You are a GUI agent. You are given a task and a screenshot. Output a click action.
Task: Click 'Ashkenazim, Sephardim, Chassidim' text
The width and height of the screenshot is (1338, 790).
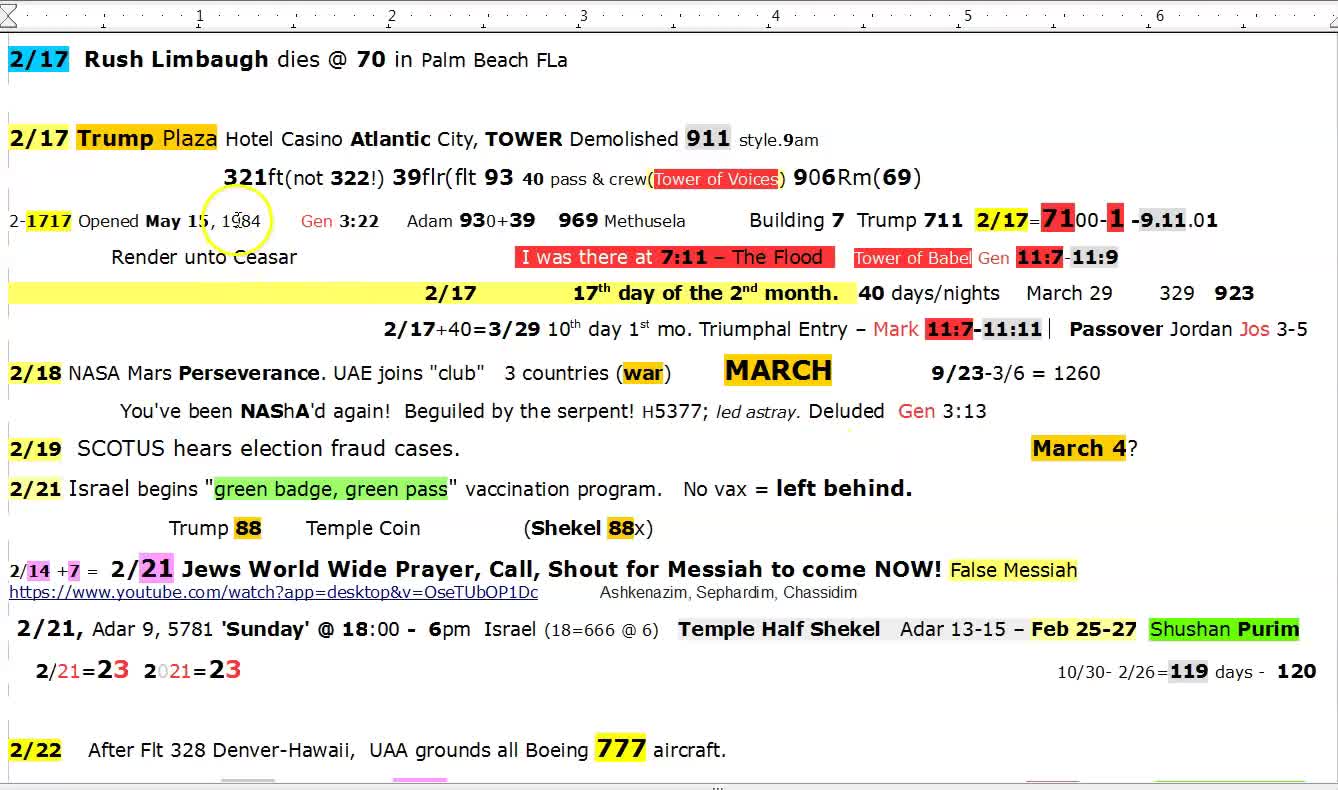[x=728, y=592]
